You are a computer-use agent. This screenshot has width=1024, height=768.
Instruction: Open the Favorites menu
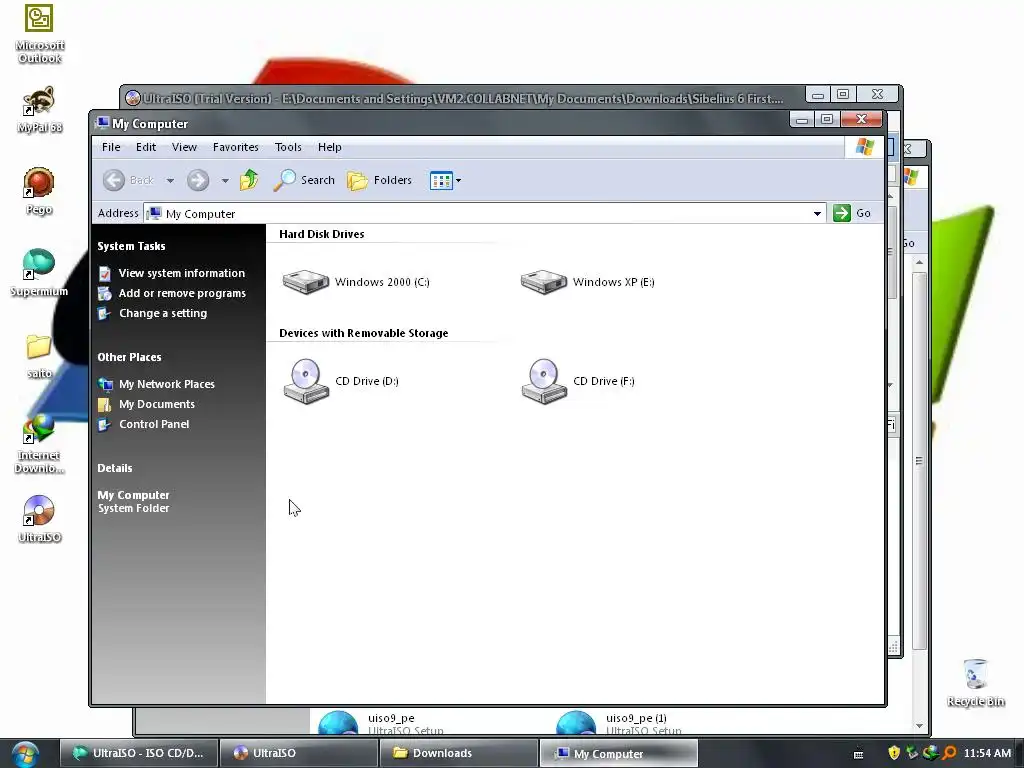(236, 147)
